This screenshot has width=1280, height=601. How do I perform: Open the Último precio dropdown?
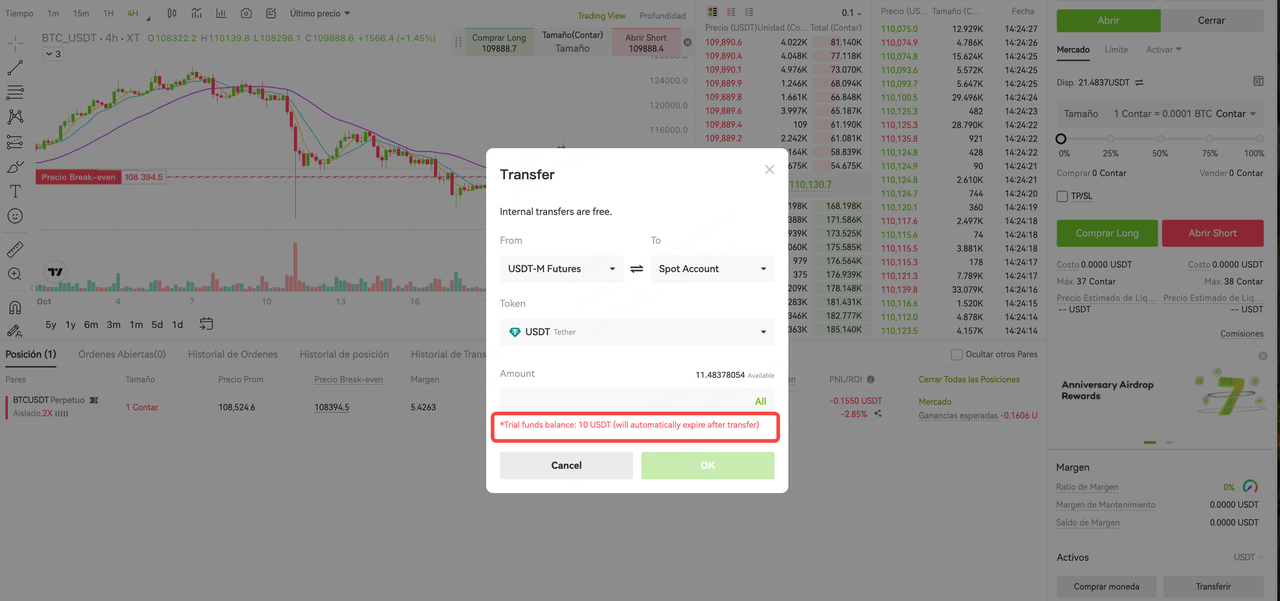(320, 14)
